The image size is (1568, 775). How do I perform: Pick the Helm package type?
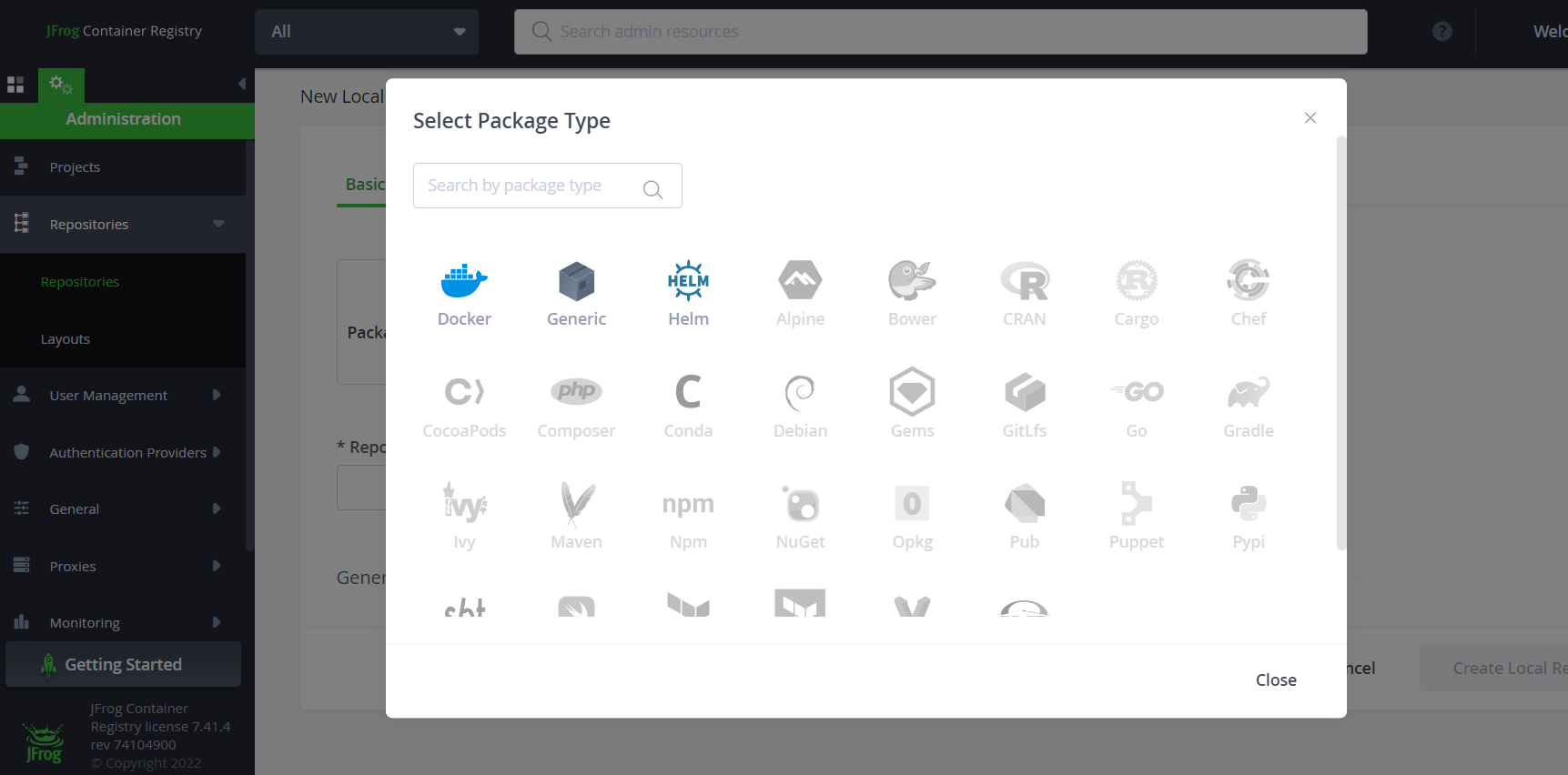[x=688, y=294]
